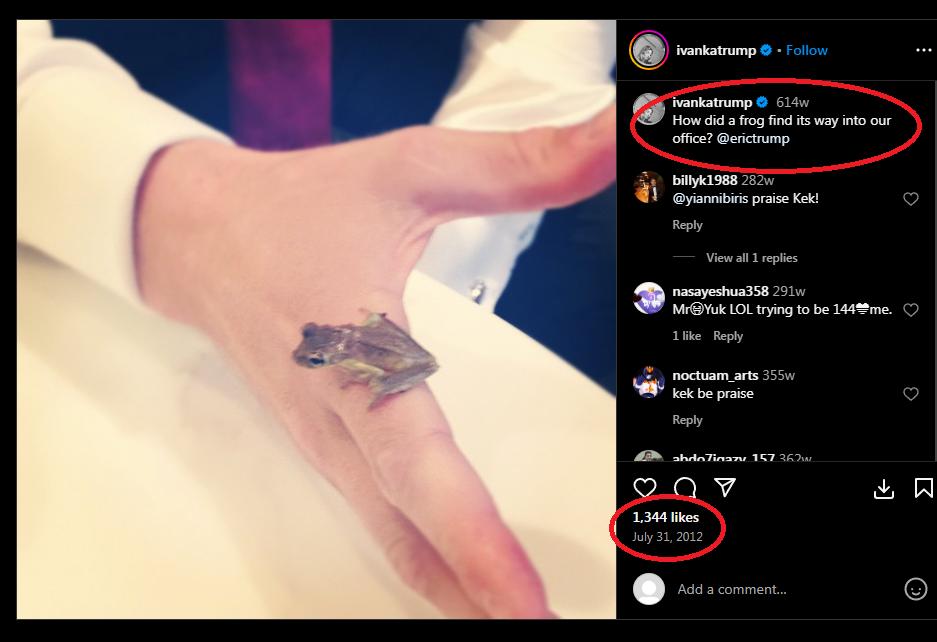Like the post with the heart icon
The width and height of the screenshot is (937, 642).
pos(645,488)
